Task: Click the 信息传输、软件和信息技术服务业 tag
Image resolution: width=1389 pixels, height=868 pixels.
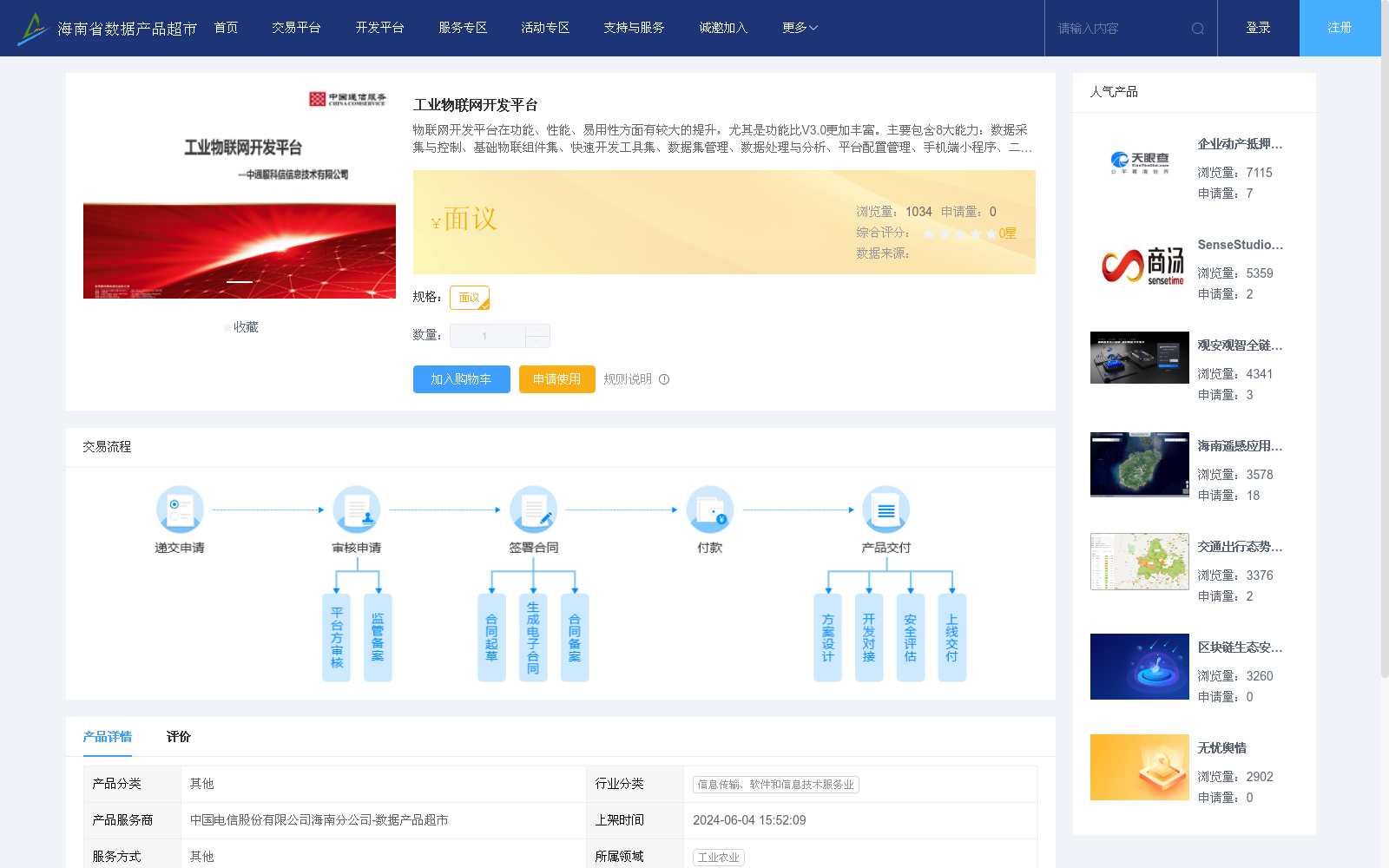Action: coord(776,785)
